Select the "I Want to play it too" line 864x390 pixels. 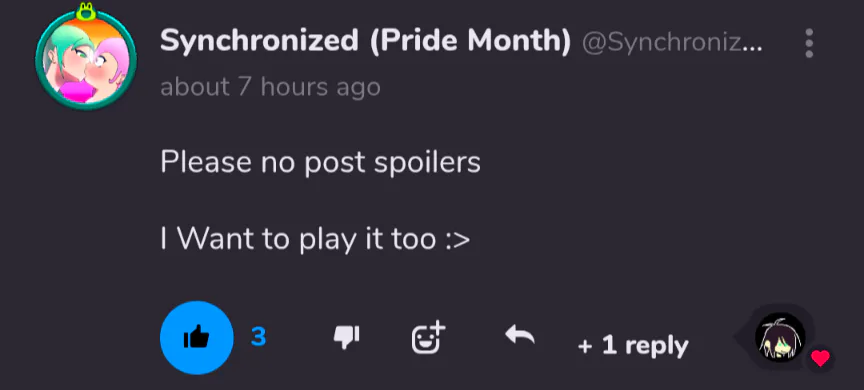[x=315, y=239]
